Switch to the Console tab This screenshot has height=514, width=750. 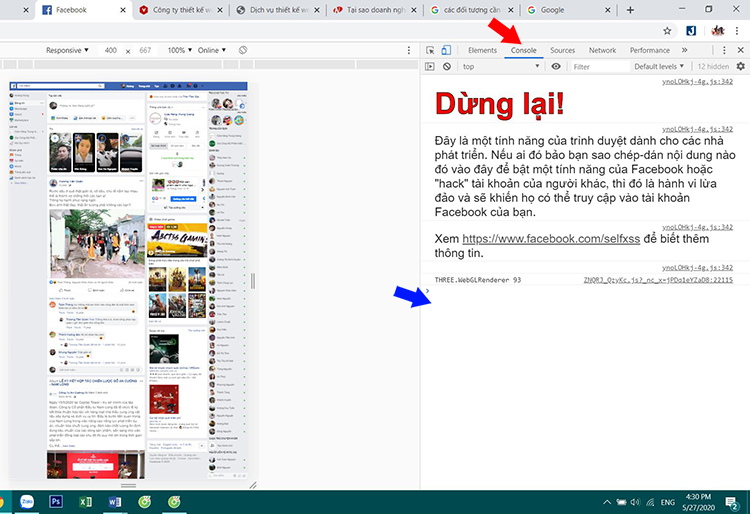(x=523, y=50)
